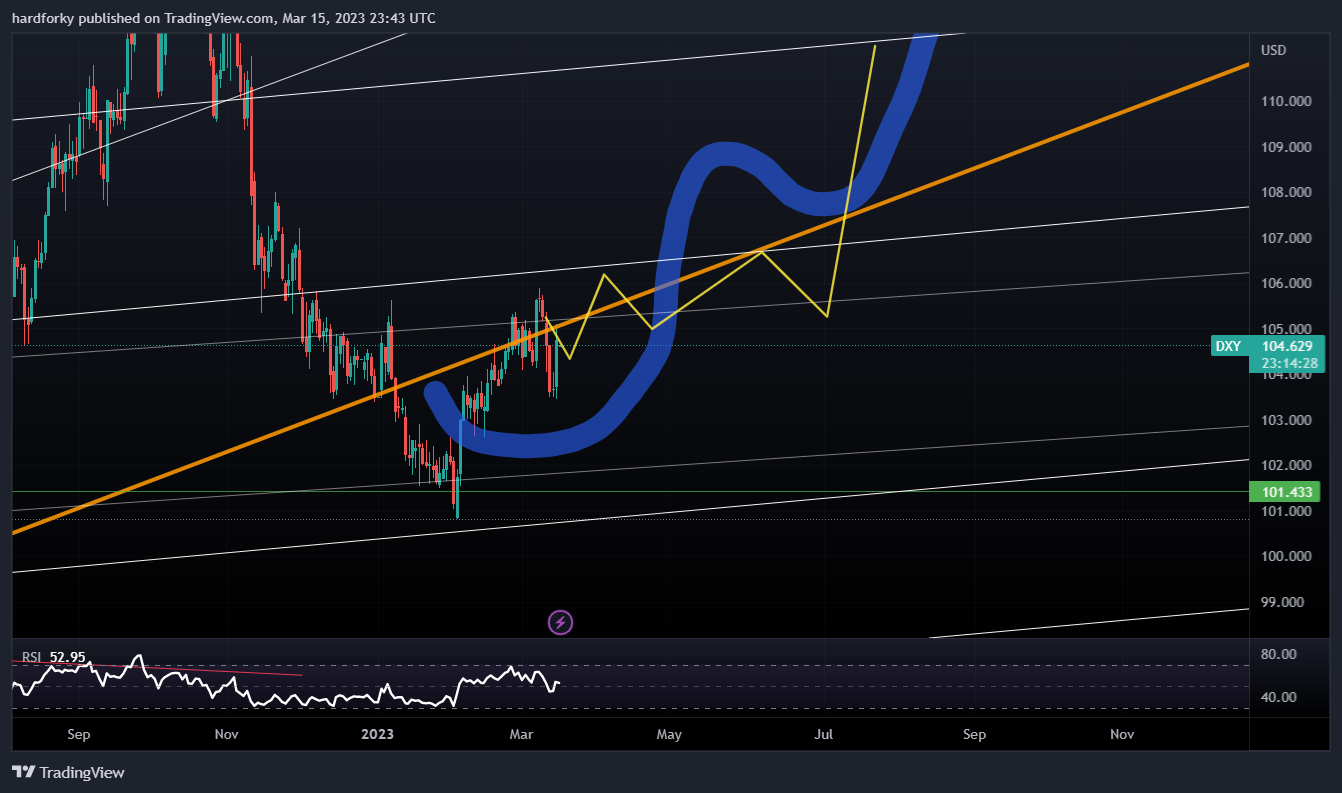Screen dimensions: 1342x793
Task: Click the 100.000 price axis label
Action: tap(1286, 556)
